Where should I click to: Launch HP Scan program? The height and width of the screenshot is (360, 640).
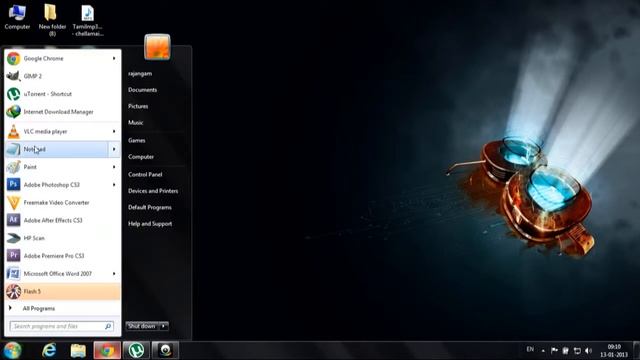pyautogui.click(x=62, y=238)
